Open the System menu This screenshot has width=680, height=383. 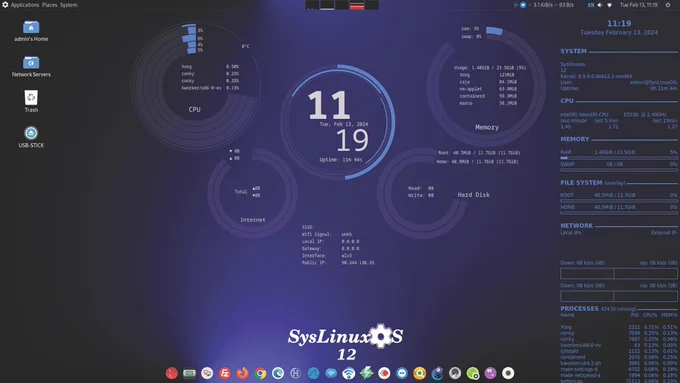tap(69, 5)
